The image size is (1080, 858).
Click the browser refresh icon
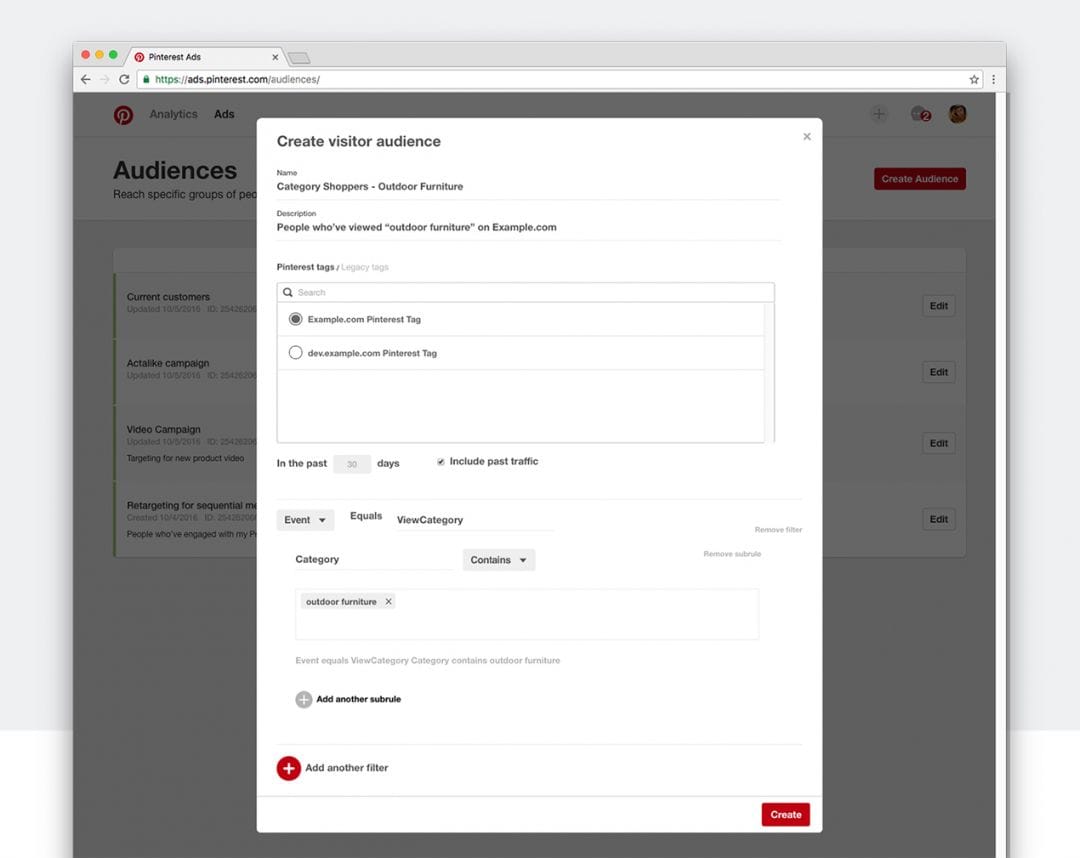coord(123,78)
